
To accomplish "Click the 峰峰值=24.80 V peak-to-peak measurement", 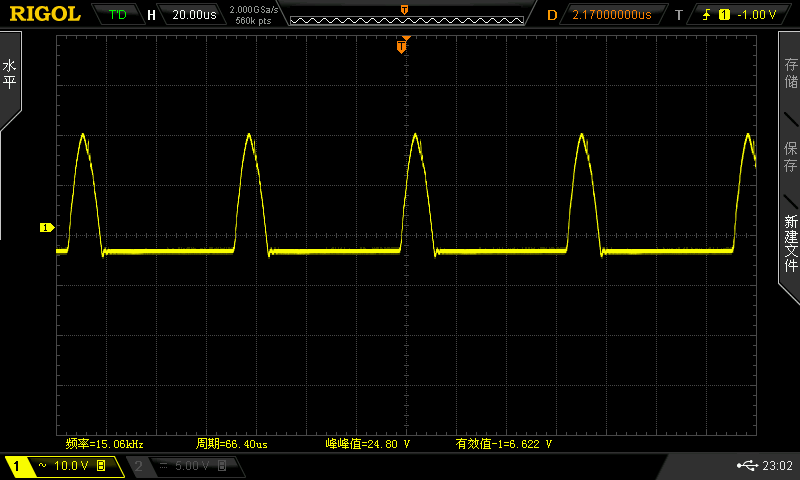I will pos(368,444).
